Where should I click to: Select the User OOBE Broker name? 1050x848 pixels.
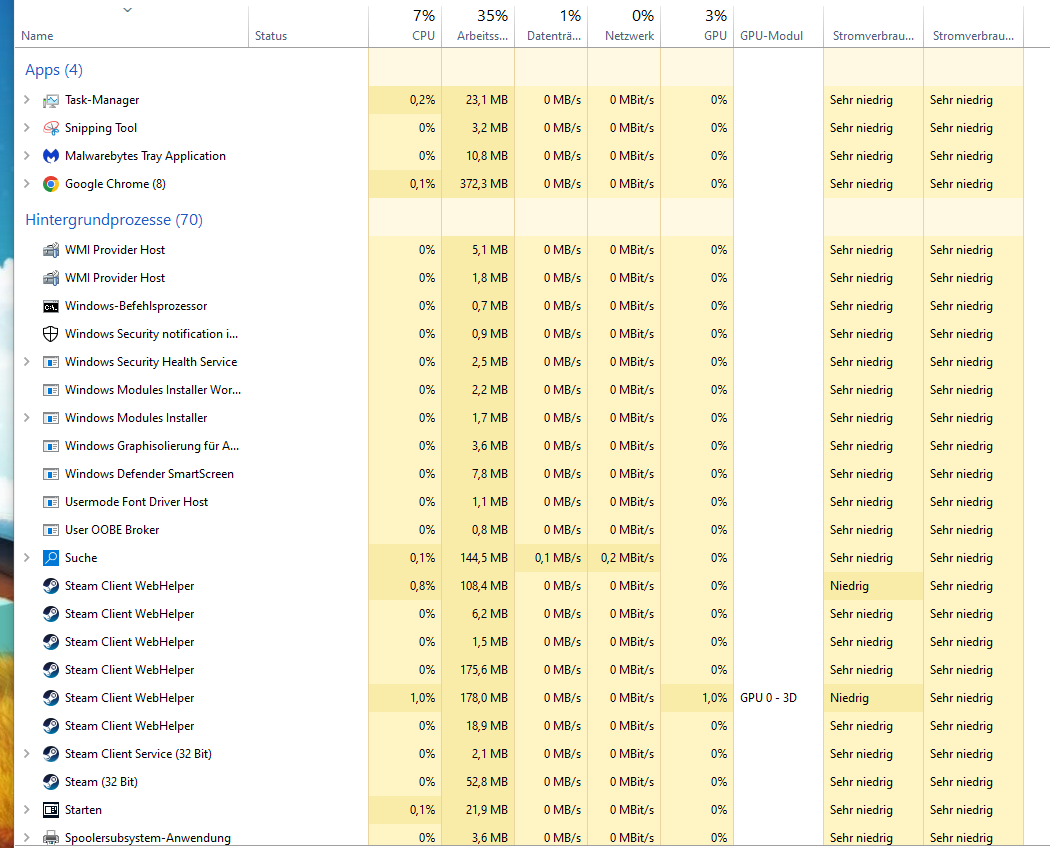coord(112,531)
